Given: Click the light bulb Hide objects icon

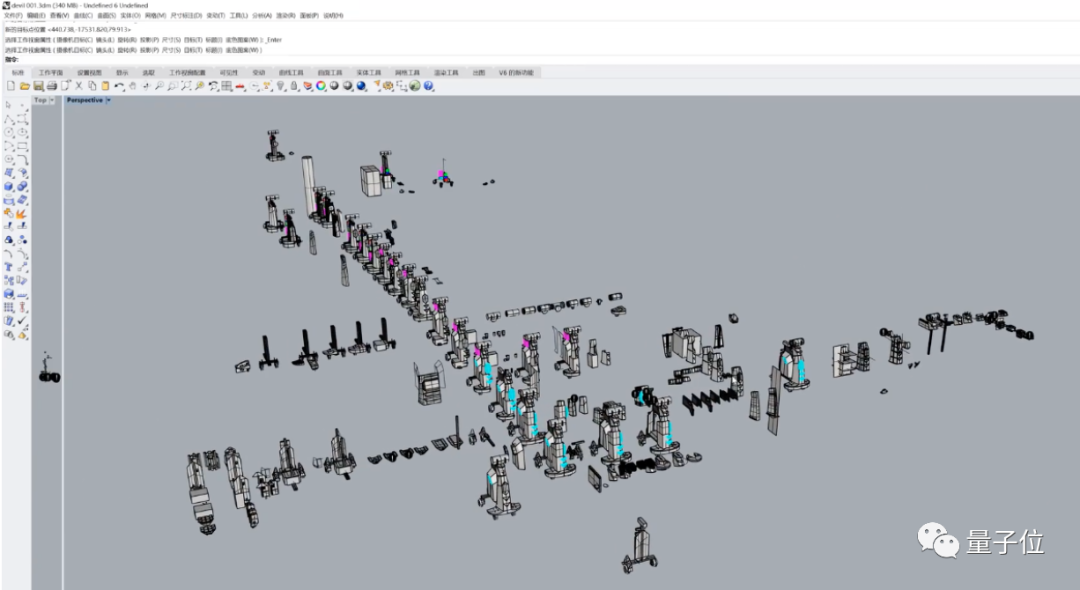Looking at the screenshot, I should click(280, 86).
